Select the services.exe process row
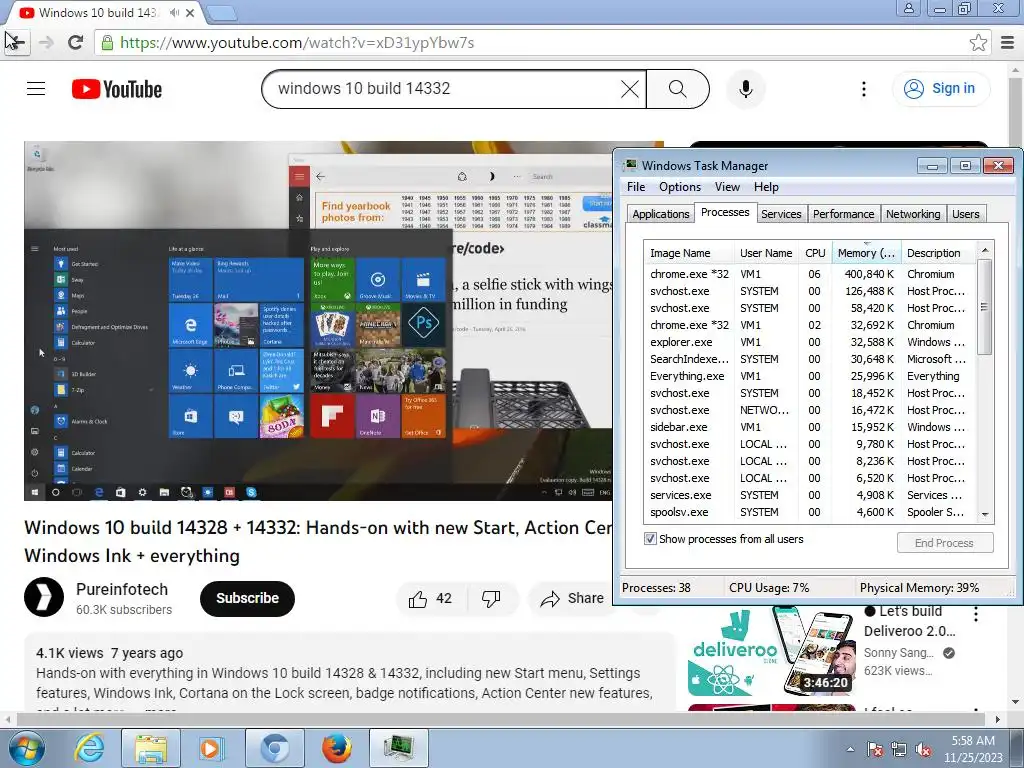The height and width of the screenshot is (768, 1024). pos(810,495)
